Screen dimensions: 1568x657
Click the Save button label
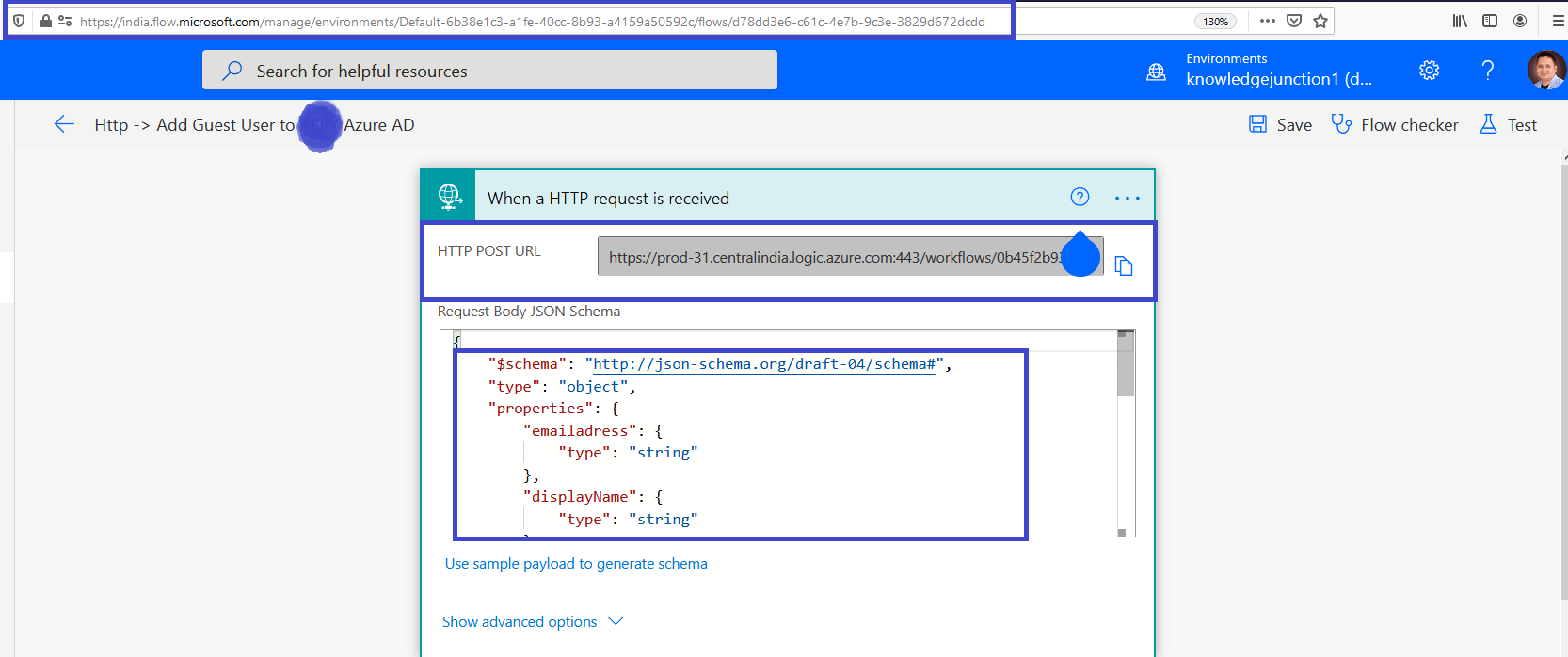pos(1294,125)
